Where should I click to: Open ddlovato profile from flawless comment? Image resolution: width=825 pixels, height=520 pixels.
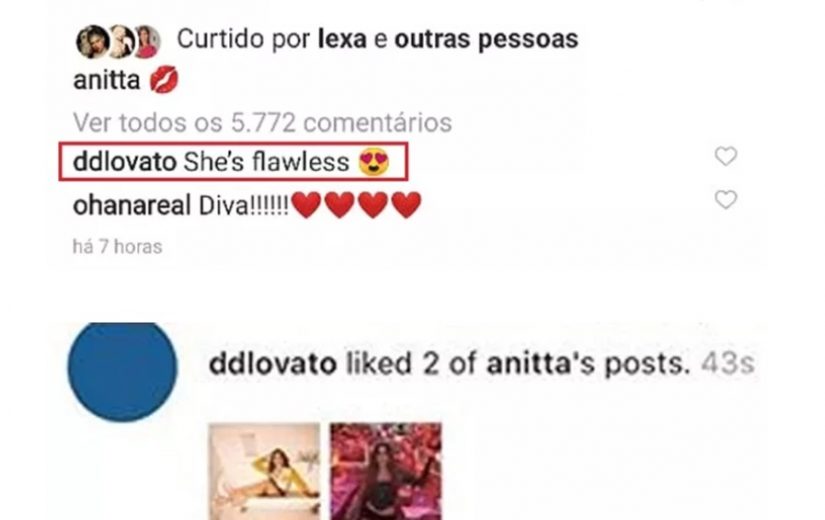coord(125,162)
